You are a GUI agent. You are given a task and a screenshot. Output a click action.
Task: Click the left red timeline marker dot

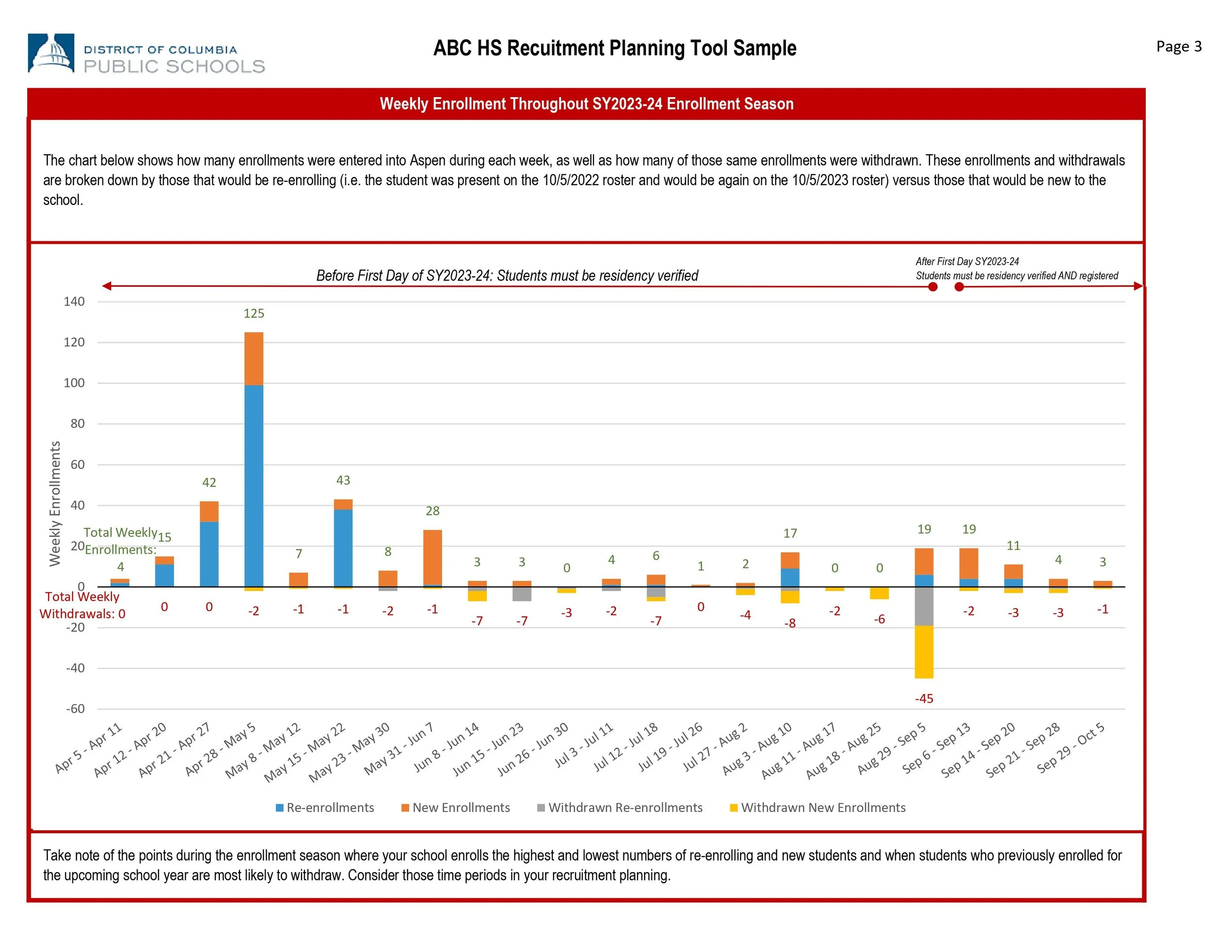[x=932, y=287]
